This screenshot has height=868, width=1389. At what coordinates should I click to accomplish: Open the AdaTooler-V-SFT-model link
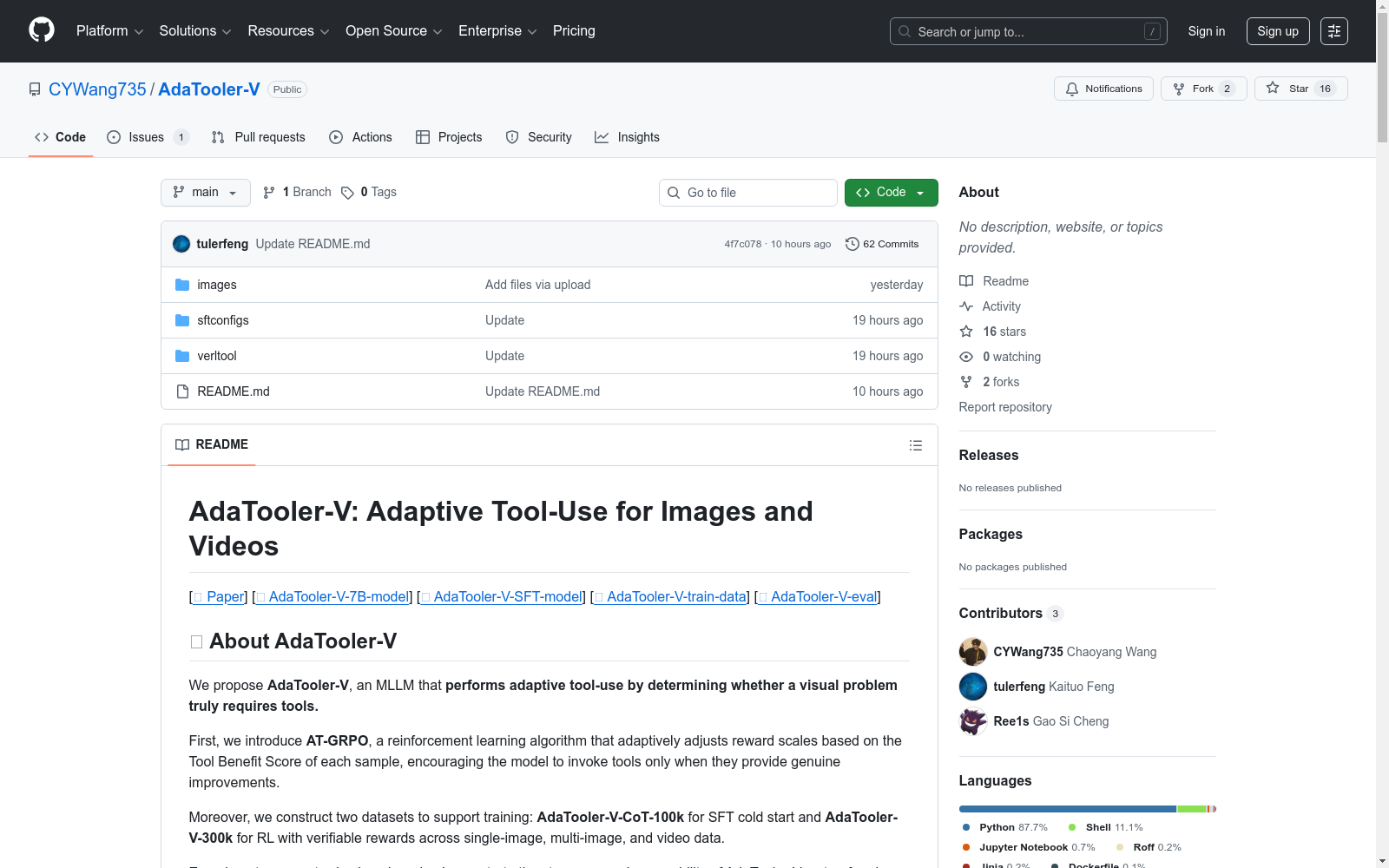pyautogui.click(x=502, y=596)
